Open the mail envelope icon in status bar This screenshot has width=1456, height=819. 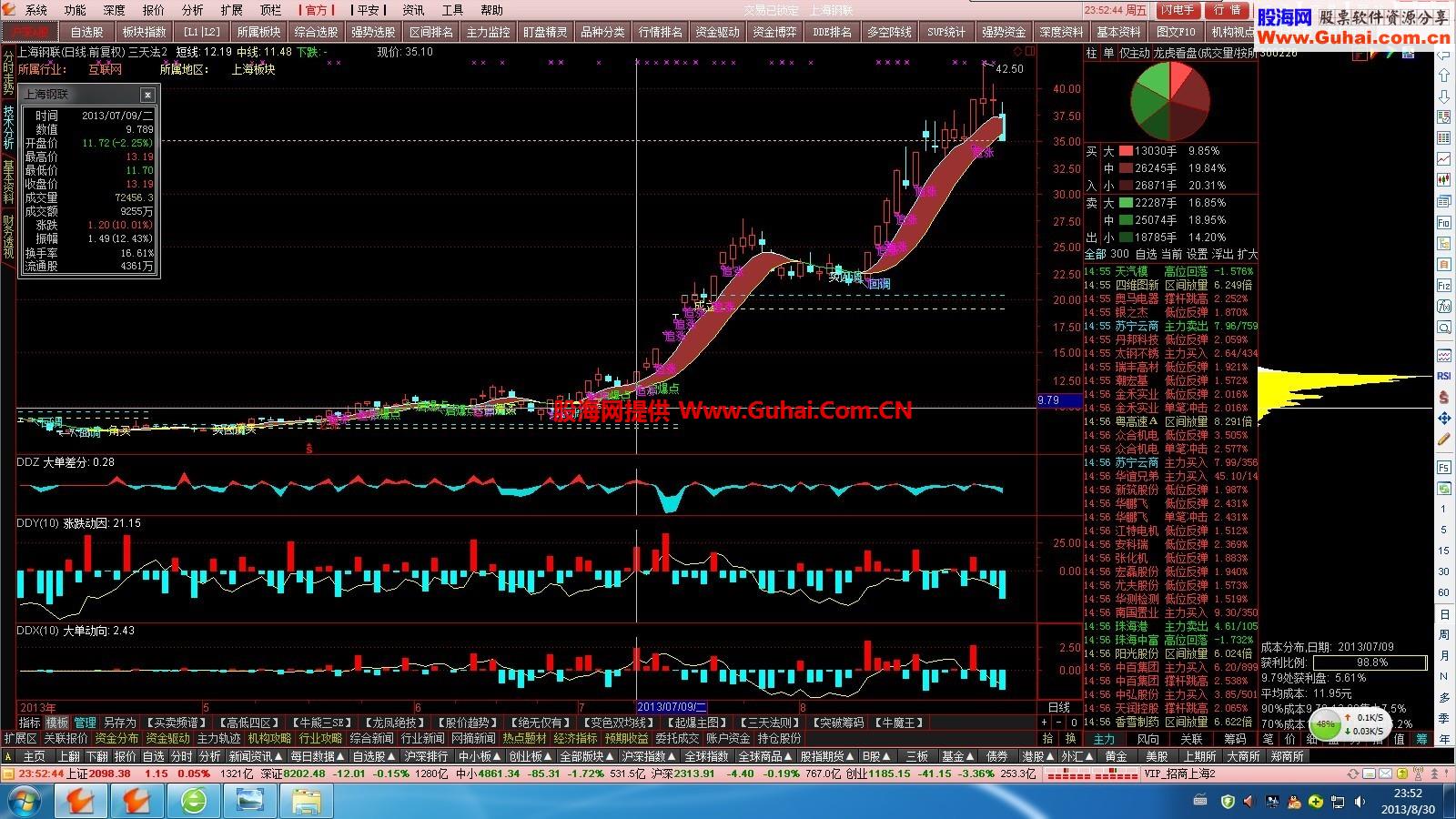pyautogui.click(x=1385, y=773)
